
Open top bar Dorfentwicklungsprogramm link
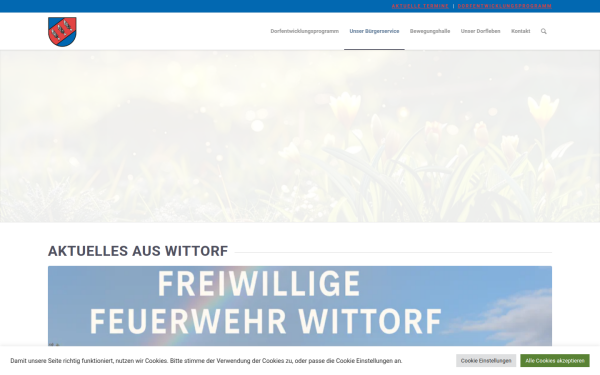tap(504, 6)
